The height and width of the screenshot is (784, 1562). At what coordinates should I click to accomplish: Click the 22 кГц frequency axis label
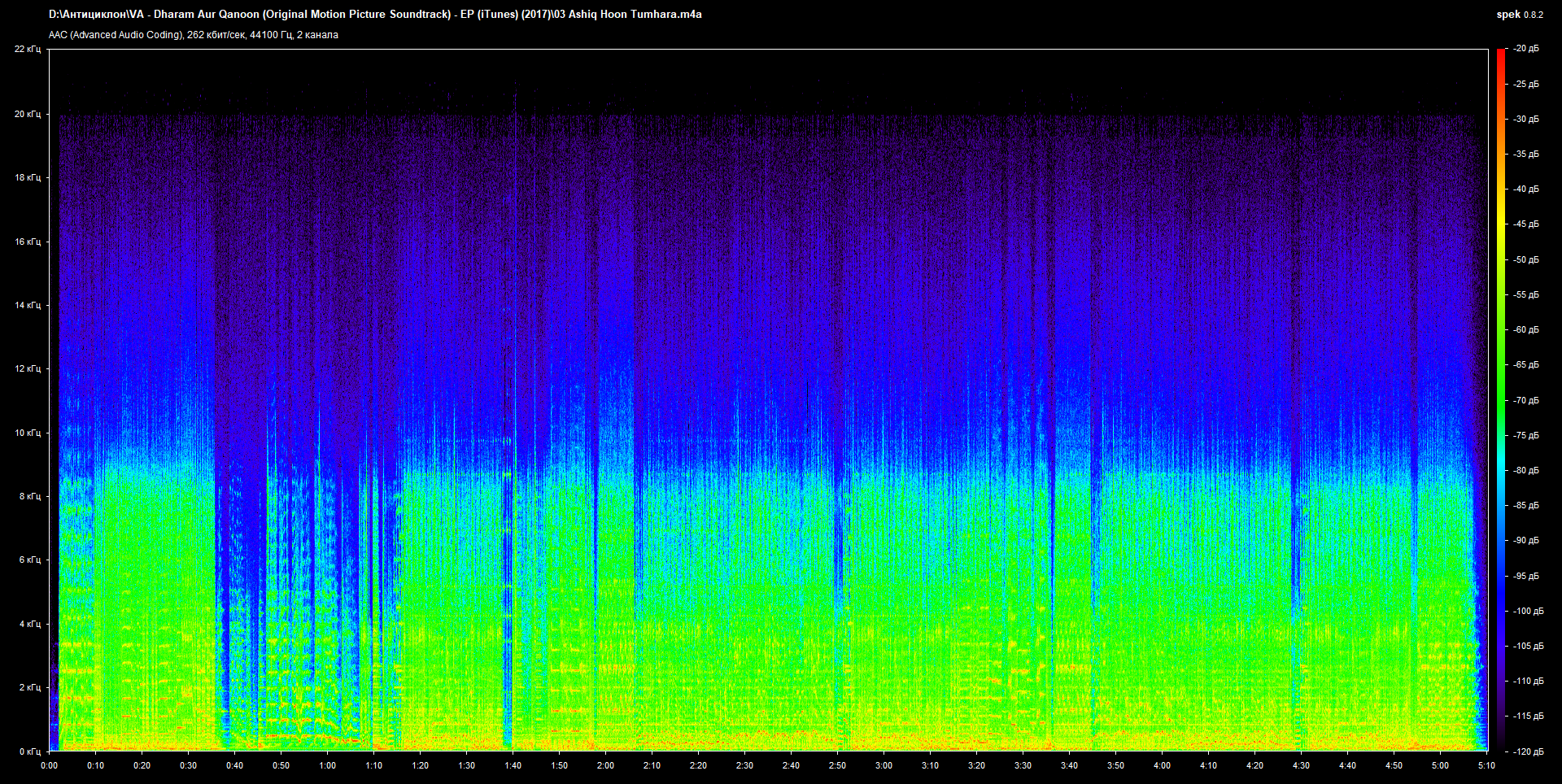[x=28, y=50]
